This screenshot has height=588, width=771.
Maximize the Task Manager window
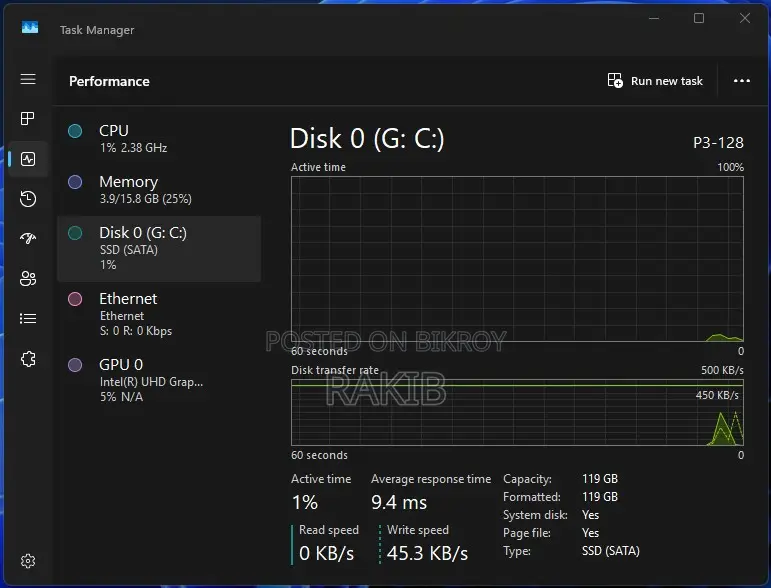pos(699,19)
